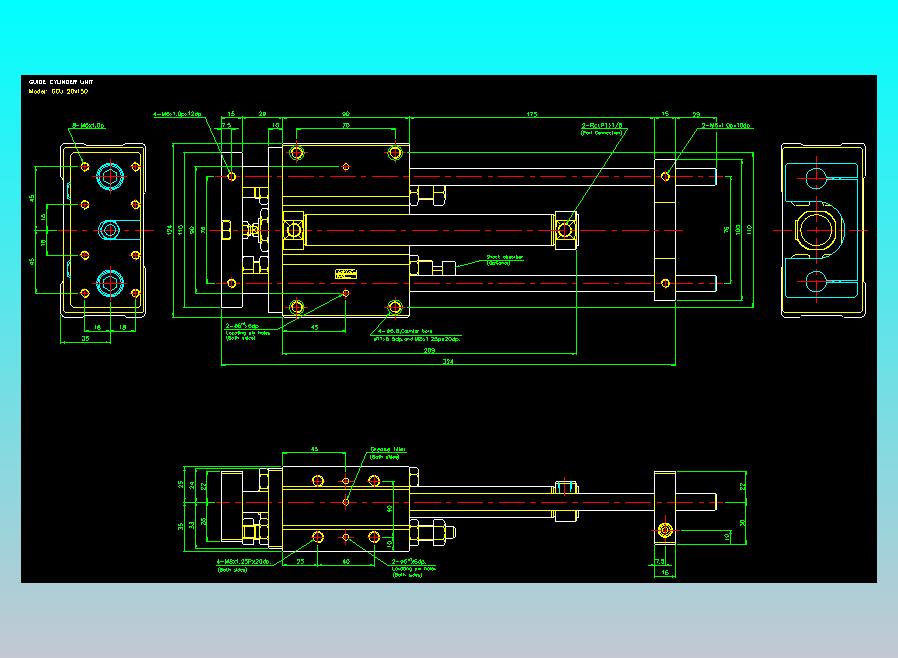This screenshot has width=898, height=658.
Task: Select the '2-M6x1.0px10dp' callout near right plate
Action: (727, 125)
